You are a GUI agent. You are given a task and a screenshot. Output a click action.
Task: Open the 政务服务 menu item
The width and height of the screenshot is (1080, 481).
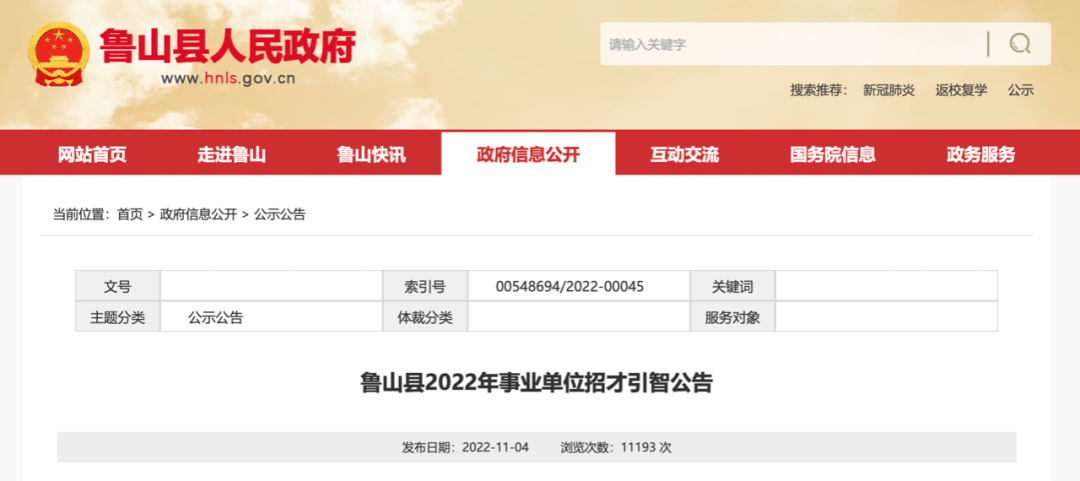(981, 154)
